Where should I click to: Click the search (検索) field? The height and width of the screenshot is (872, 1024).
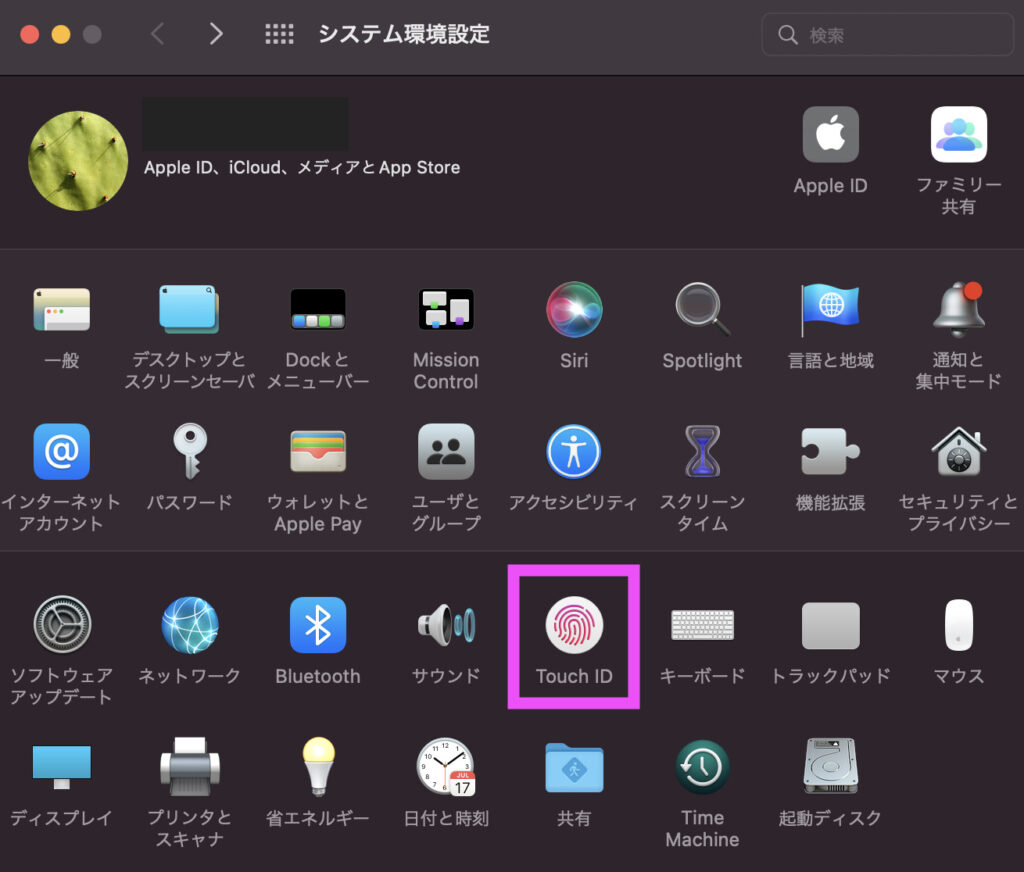(888, 34)
